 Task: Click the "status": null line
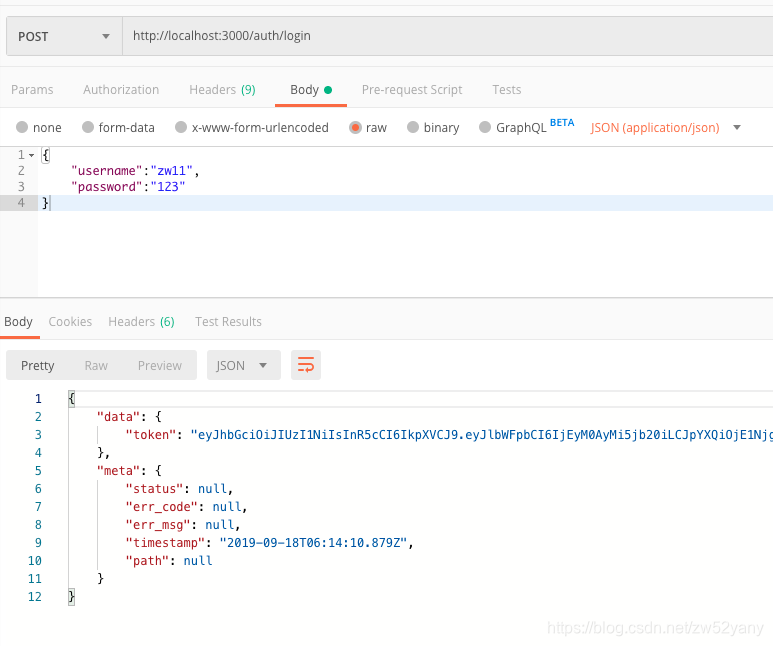coord(179,489)
